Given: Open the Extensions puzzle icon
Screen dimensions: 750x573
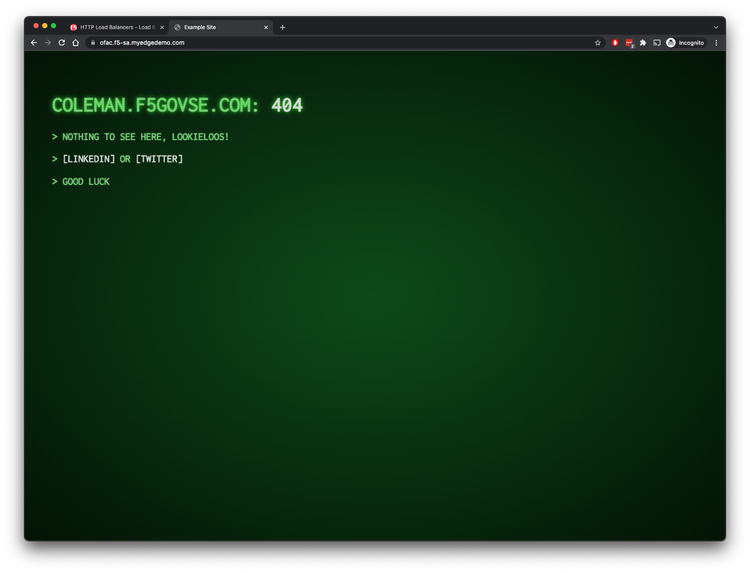Looking at the screenshot, I should click(x=643, y=43).
